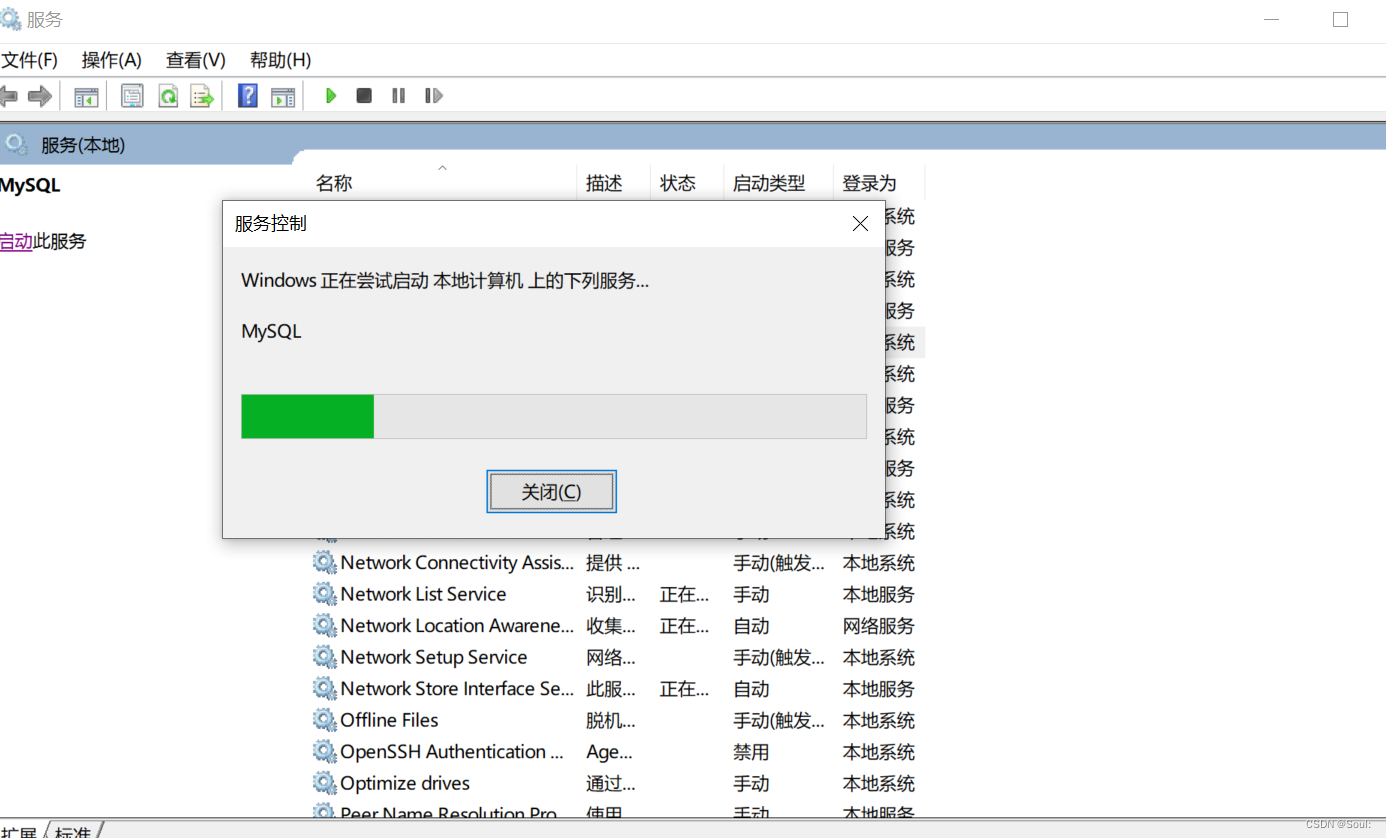Click the Services window title gear icon
The width and height of the screenshot is (1386, 838).
[10, 19]
